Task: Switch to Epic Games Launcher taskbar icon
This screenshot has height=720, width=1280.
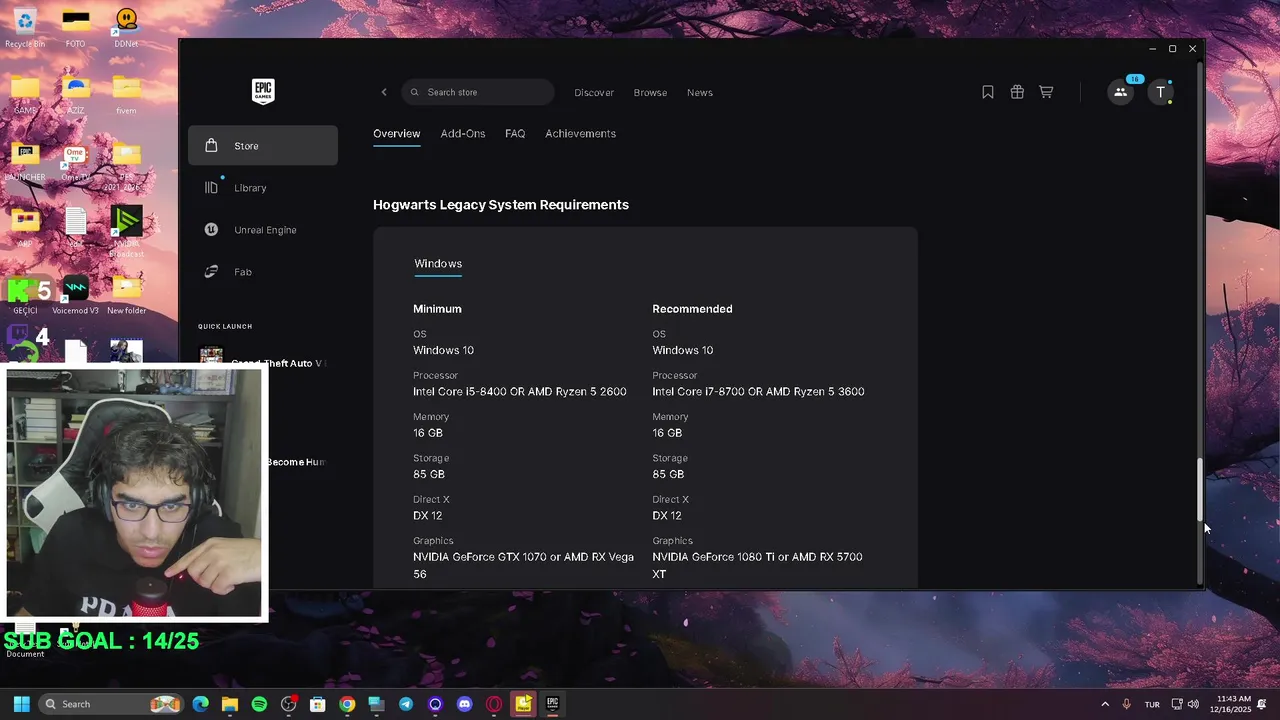Action: pos(552,704)
